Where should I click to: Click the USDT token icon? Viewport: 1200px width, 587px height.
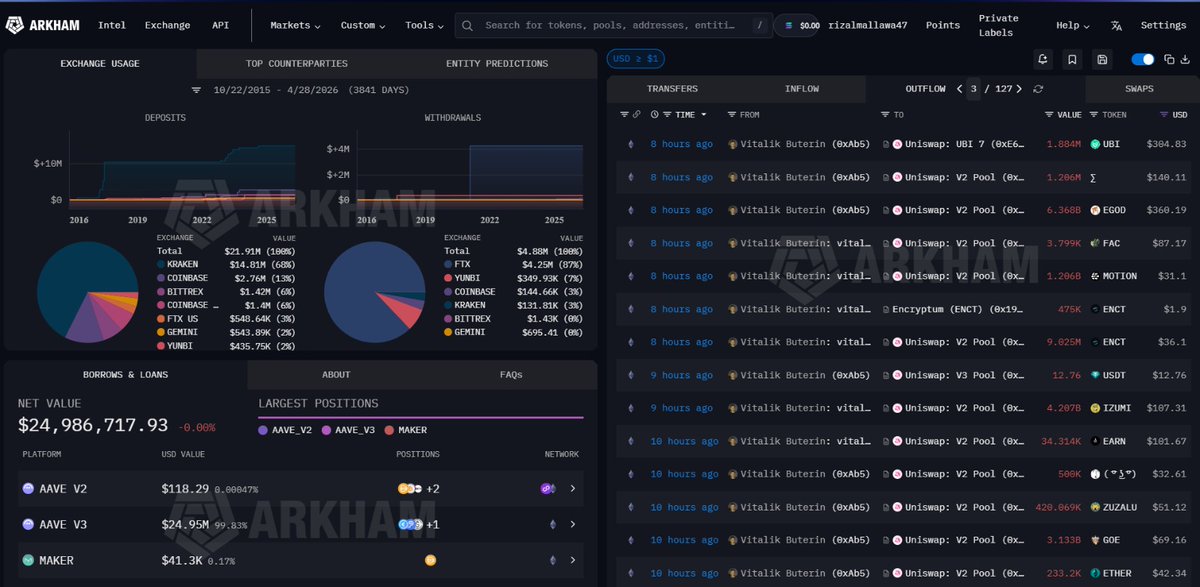click(1095, 375)
